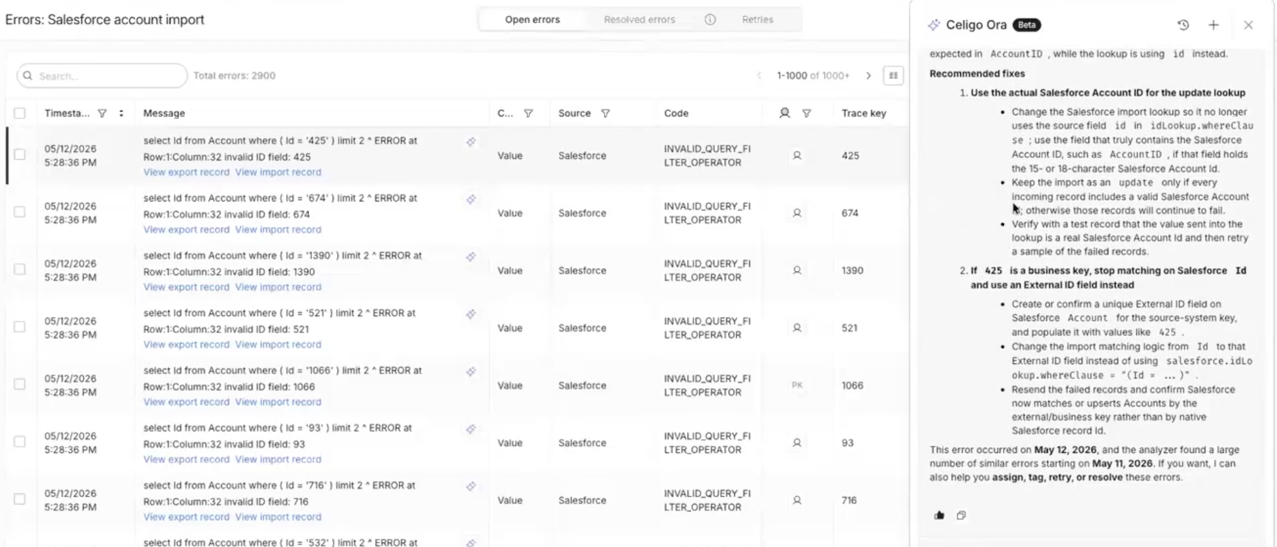Image resolution: width=1277 pixels, height=547 pixels.
Task: Open the Source column filter
Action: (x=605, y=114)
